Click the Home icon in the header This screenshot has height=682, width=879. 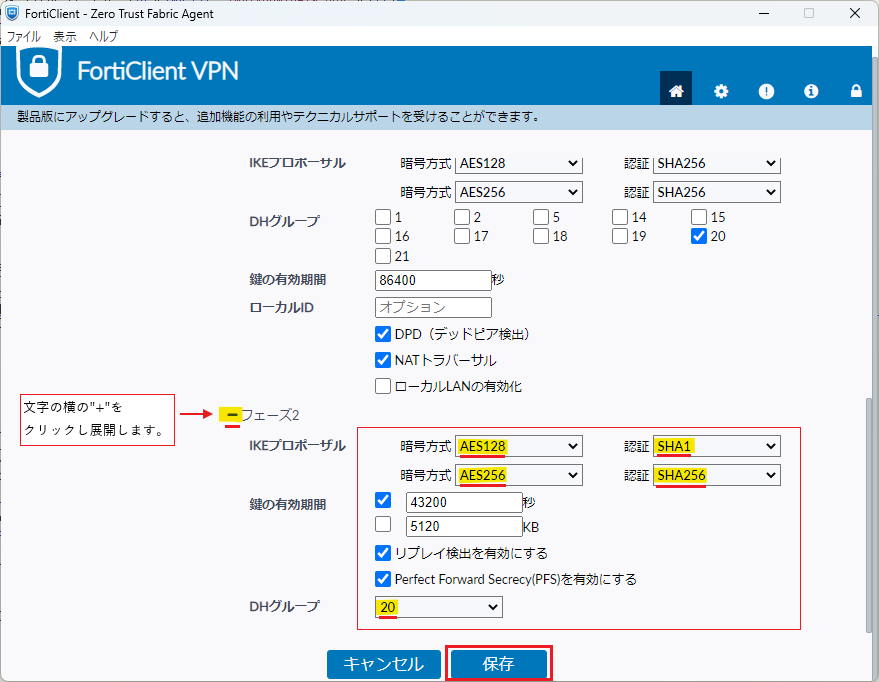[x=676, y=91]
